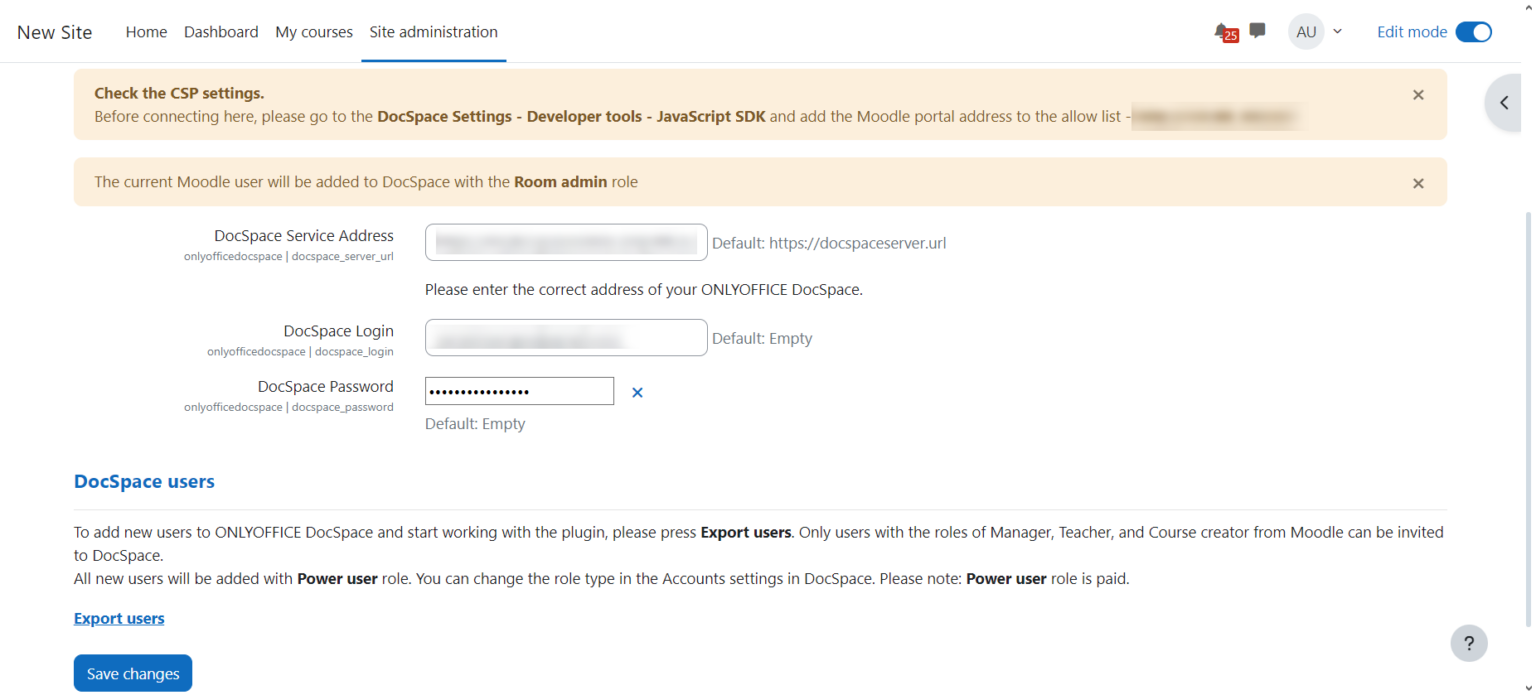The image size is (1536, 695).
Task: Clear the DocSpace Password with blue X
Action: tap(637, 392)
